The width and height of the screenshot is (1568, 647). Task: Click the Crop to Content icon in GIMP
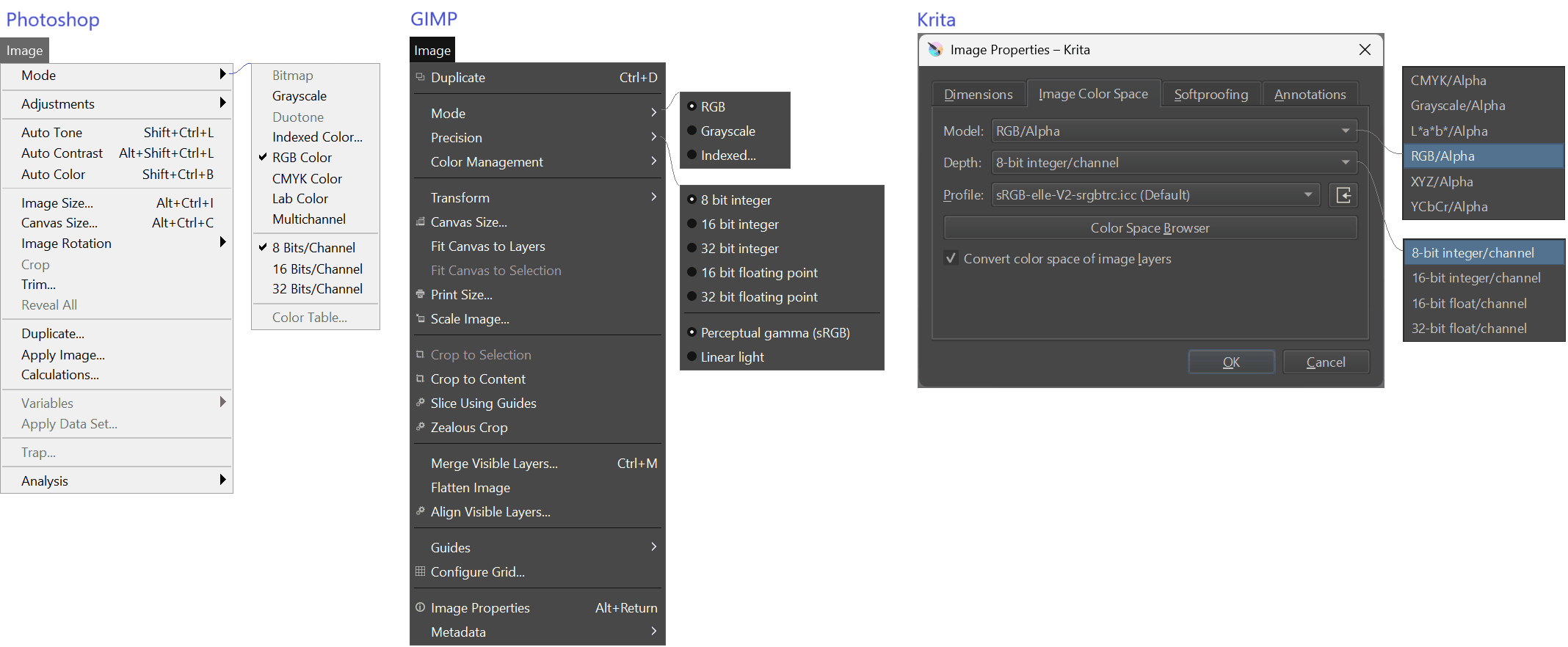(420, 379)
